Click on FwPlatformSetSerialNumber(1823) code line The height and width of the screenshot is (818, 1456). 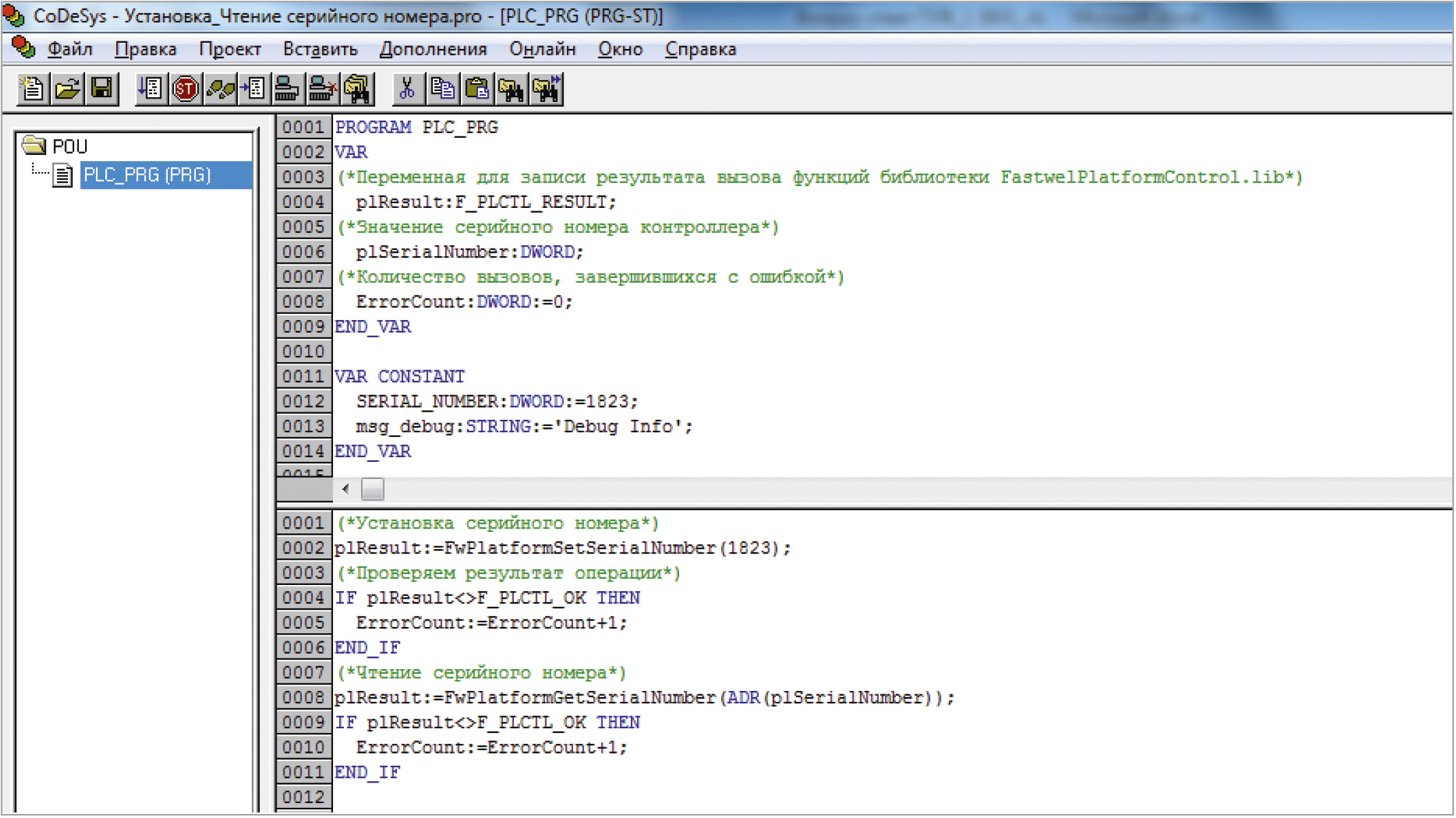(563, 548)
